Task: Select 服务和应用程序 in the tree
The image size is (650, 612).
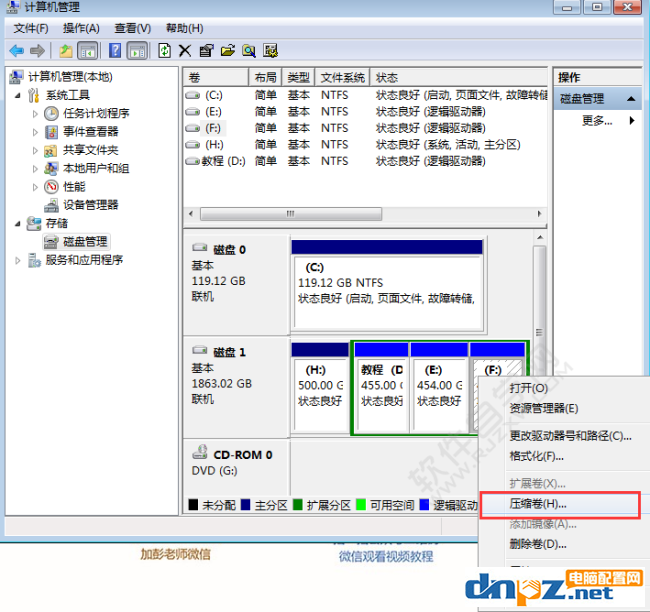Action: pyautogui.click(x=84, y=260)
